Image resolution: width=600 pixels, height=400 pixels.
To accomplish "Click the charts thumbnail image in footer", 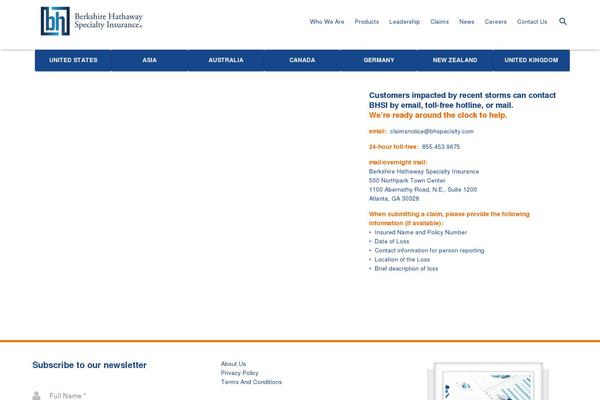I will [488, 381].
